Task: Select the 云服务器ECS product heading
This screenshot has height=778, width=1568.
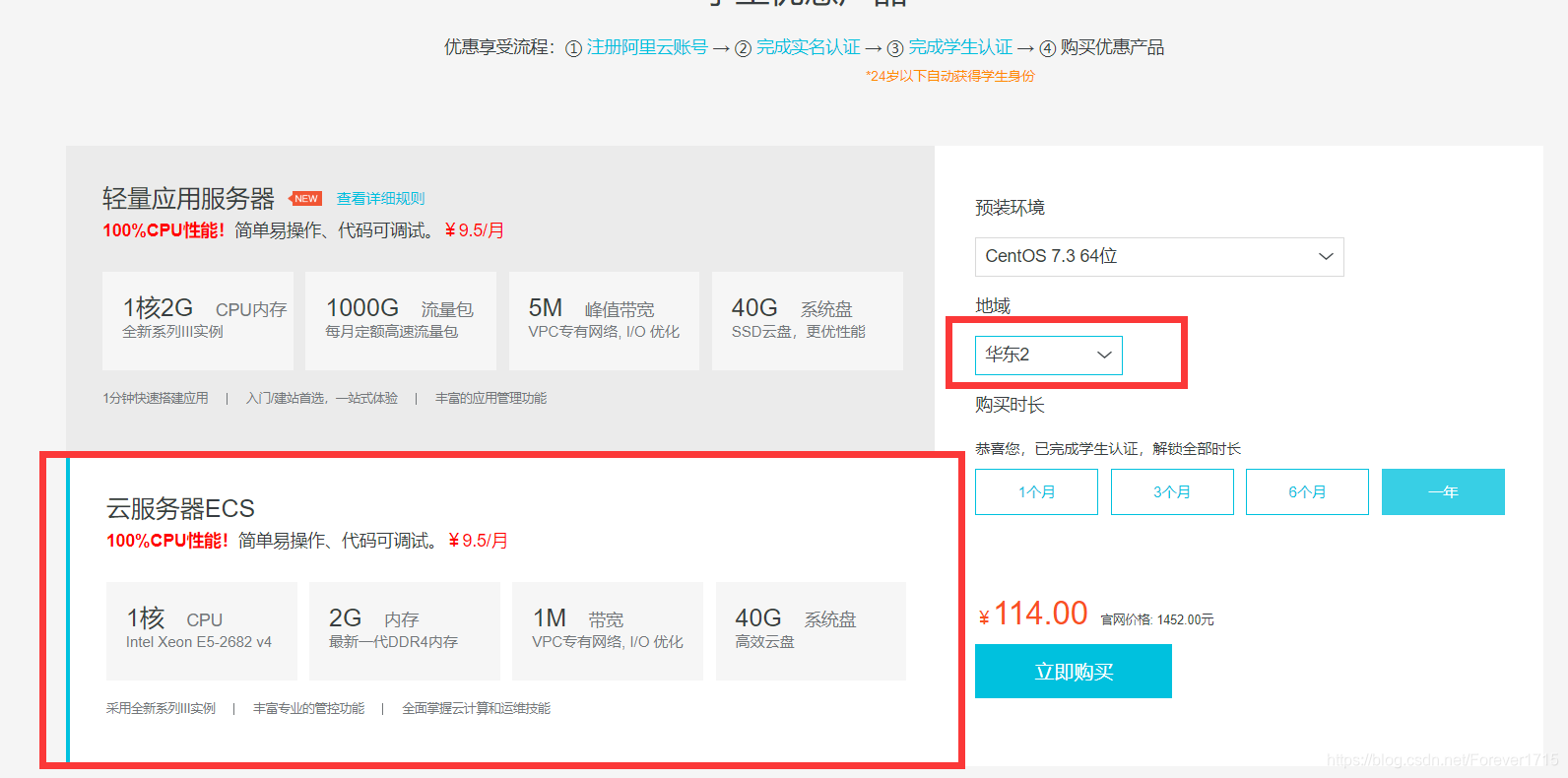Action: point(180,509)
